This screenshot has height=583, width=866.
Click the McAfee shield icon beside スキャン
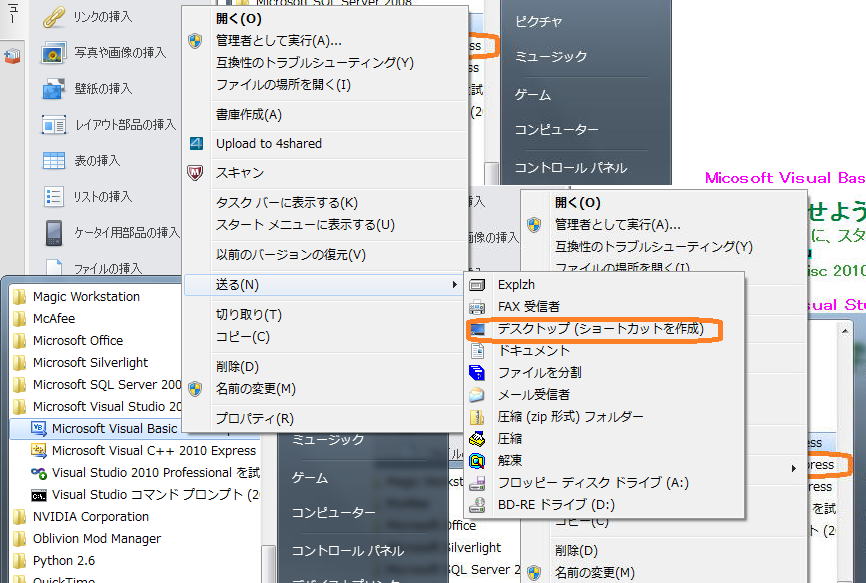(195, 173)
